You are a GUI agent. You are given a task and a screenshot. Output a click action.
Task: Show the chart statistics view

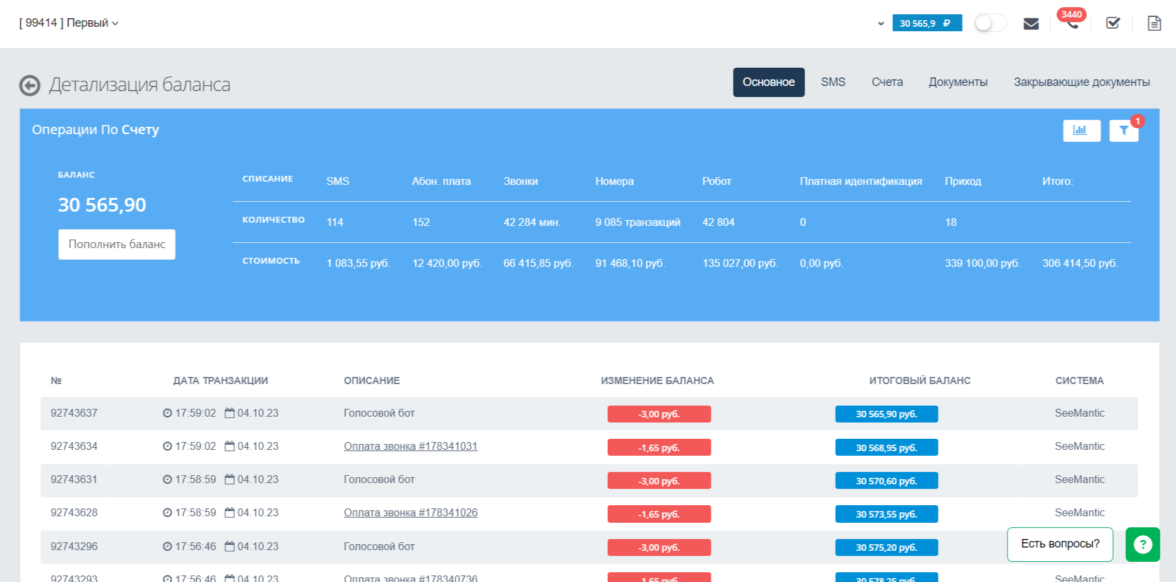coord(1081,130)
